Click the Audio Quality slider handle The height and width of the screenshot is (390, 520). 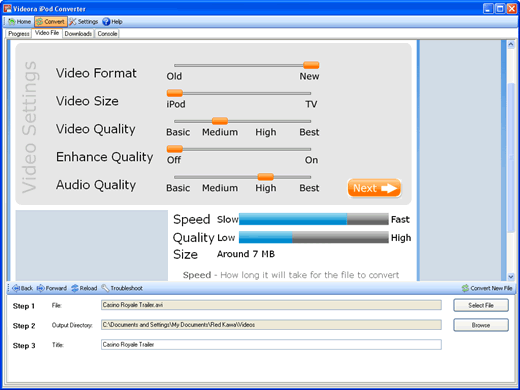266,177
